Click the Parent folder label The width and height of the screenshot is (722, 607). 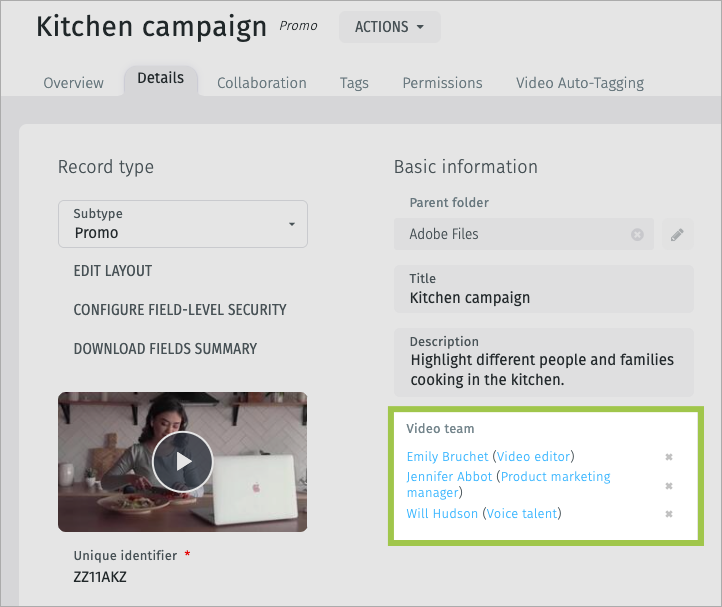449,203
